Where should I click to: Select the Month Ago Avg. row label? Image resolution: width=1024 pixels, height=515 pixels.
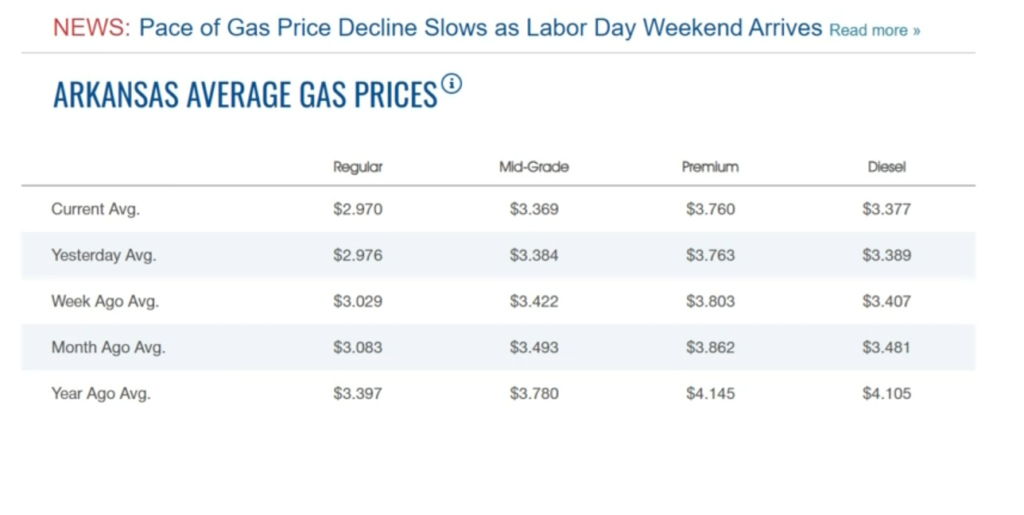[x=108, y=347]
